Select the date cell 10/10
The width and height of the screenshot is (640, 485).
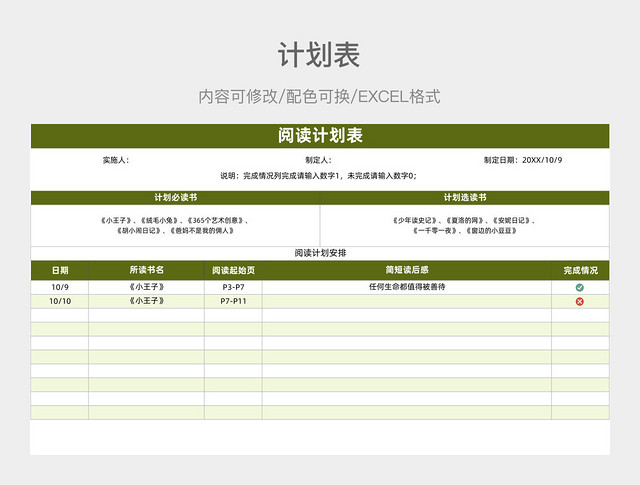60,301
